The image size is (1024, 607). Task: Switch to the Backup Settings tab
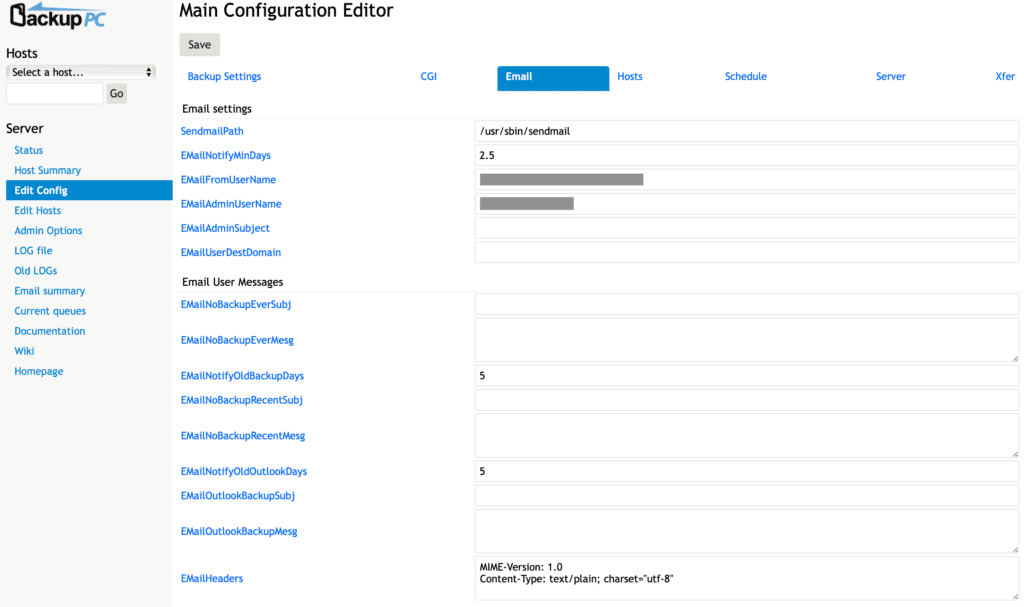click(224, 77)
